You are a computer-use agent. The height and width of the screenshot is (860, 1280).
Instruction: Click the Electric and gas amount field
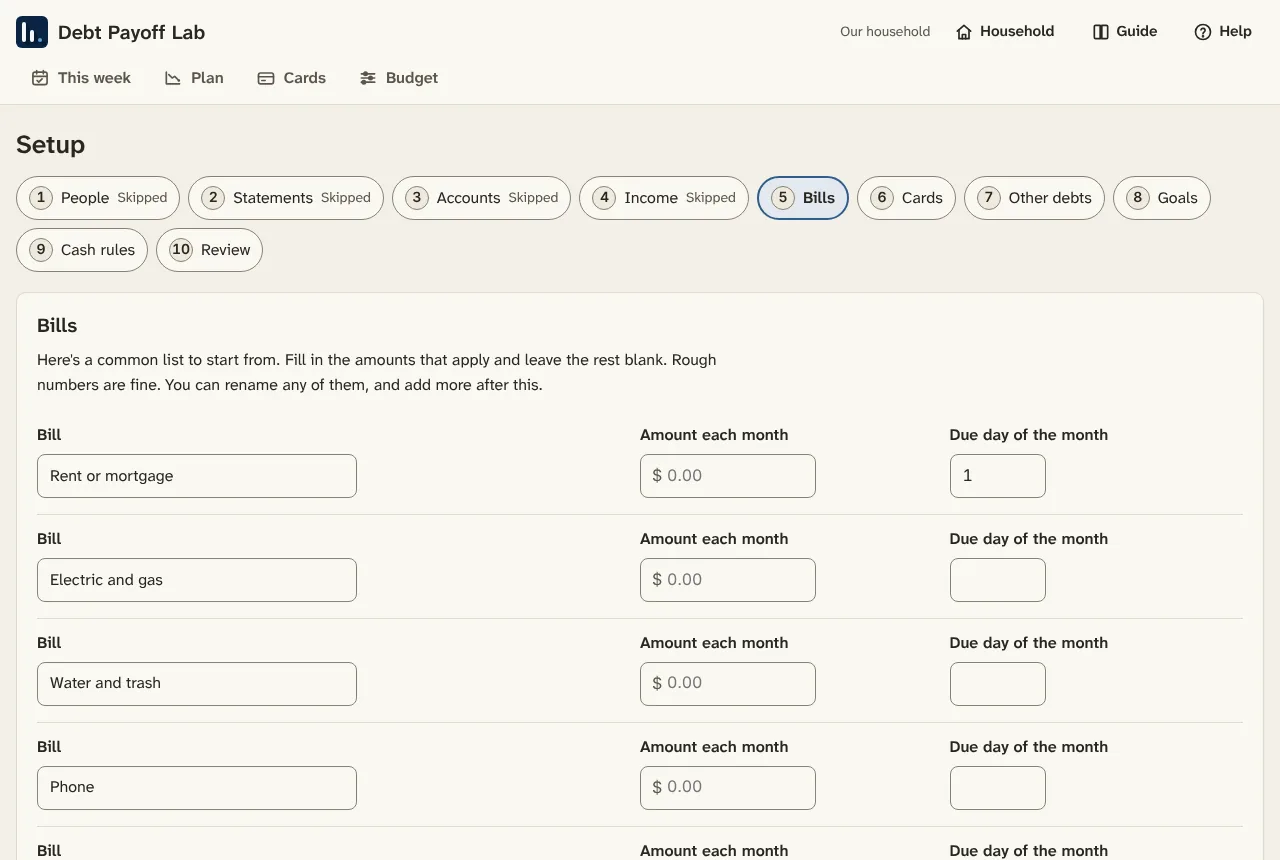click(x=728, y=580)
